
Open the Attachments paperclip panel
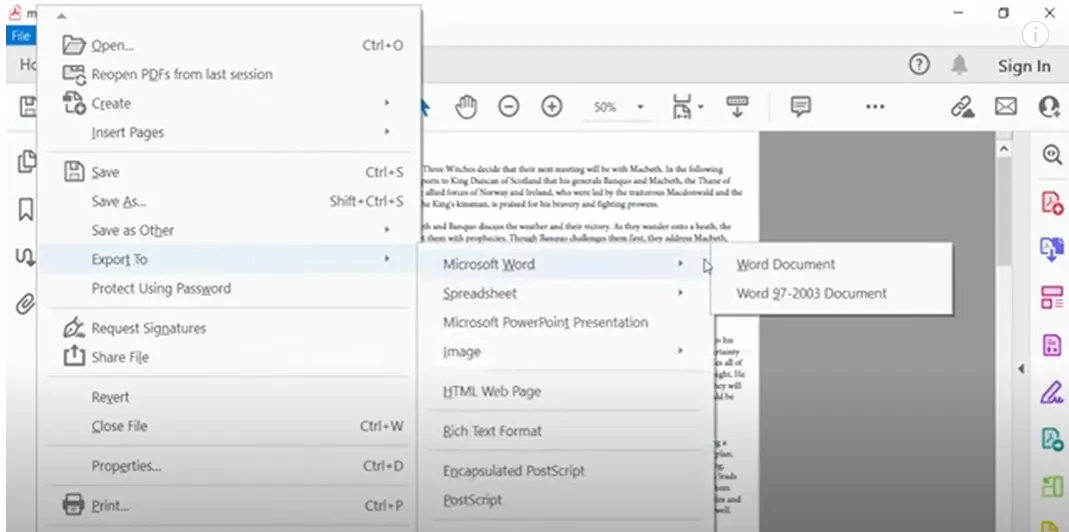pyautogui.click(x=25, y=304)
